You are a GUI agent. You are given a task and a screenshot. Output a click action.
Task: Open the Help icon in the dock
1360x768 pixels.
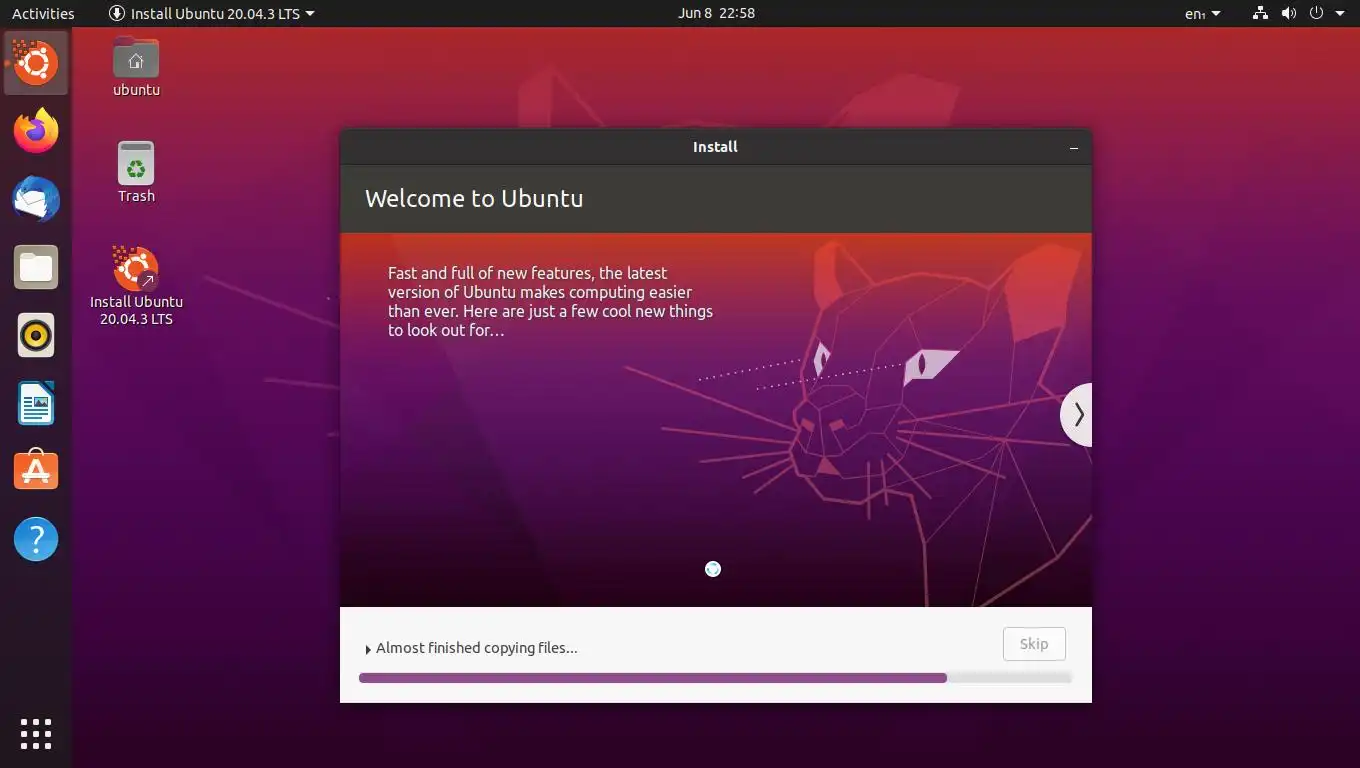click(36, 539)
